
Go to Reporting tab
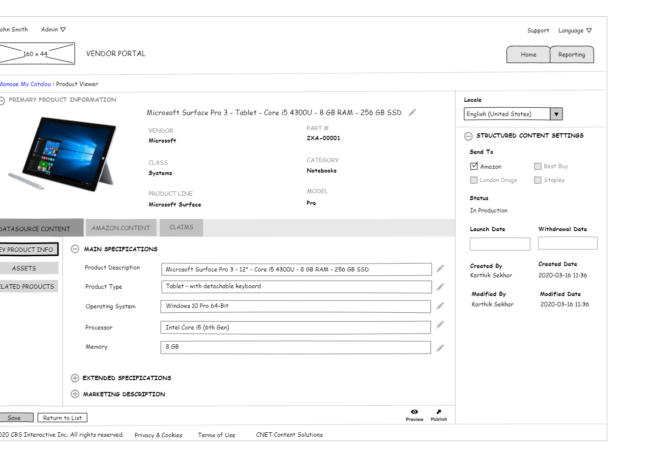(x=572, y=55)
